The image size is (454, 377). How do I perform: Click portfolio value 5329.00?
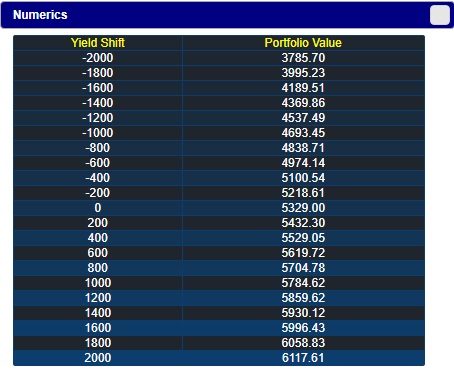pos(303,208)
